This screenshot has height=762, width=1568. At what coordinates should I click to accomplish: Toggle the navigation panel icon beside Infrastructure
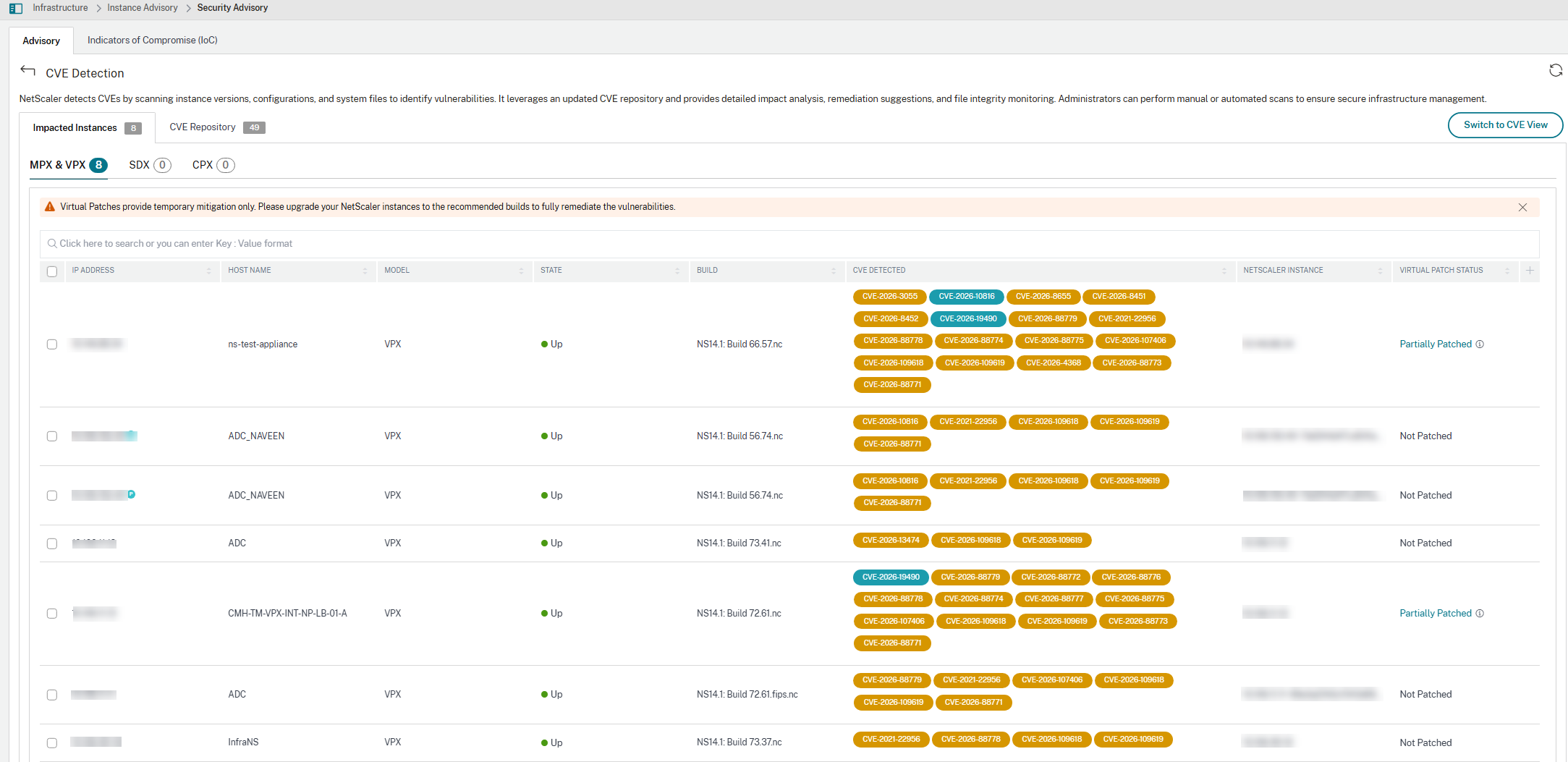click(16, 8)
